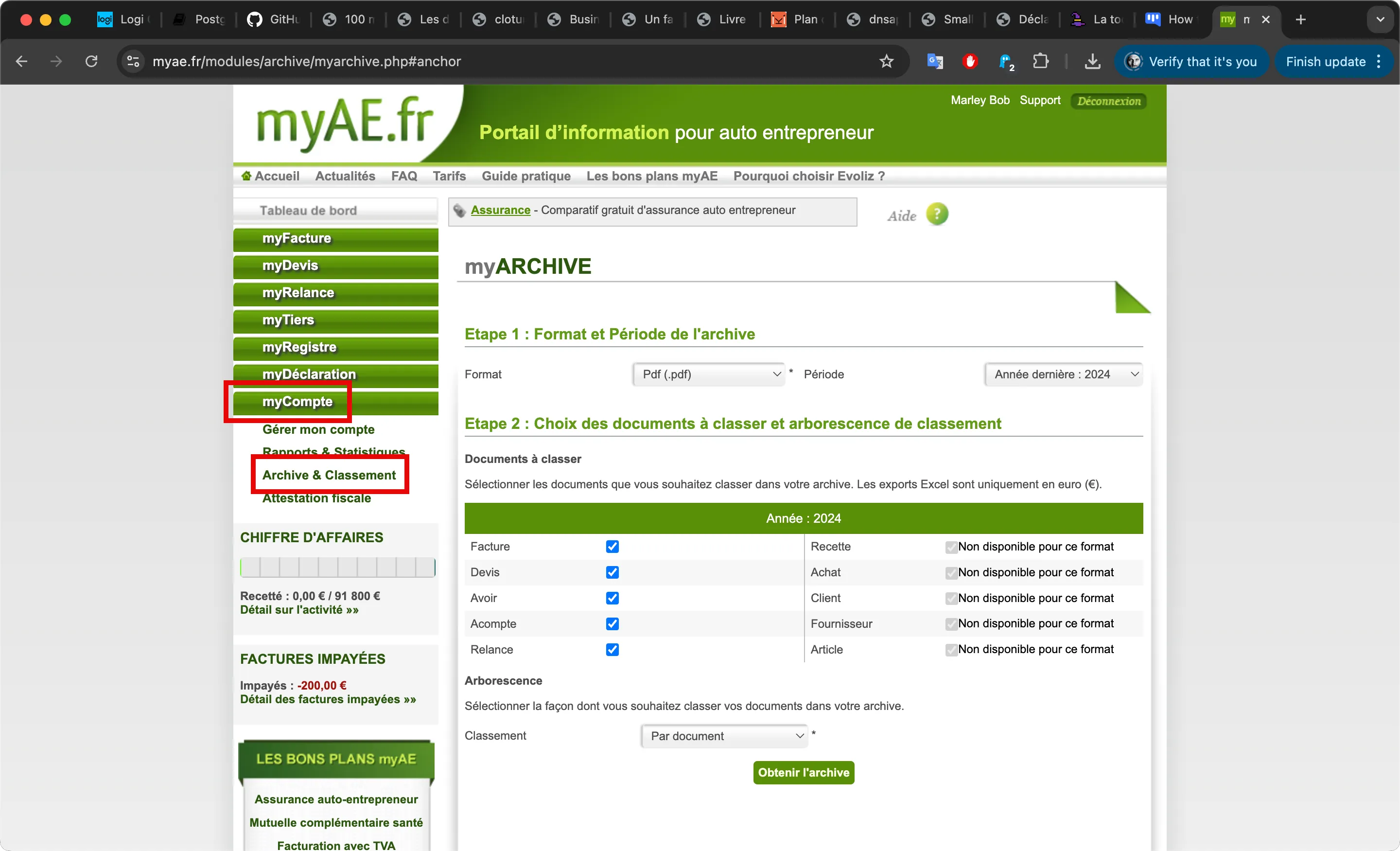Screen dimensions: 1400x851
Task: Open the Guide pratique menu item
Action: (526, 176)
